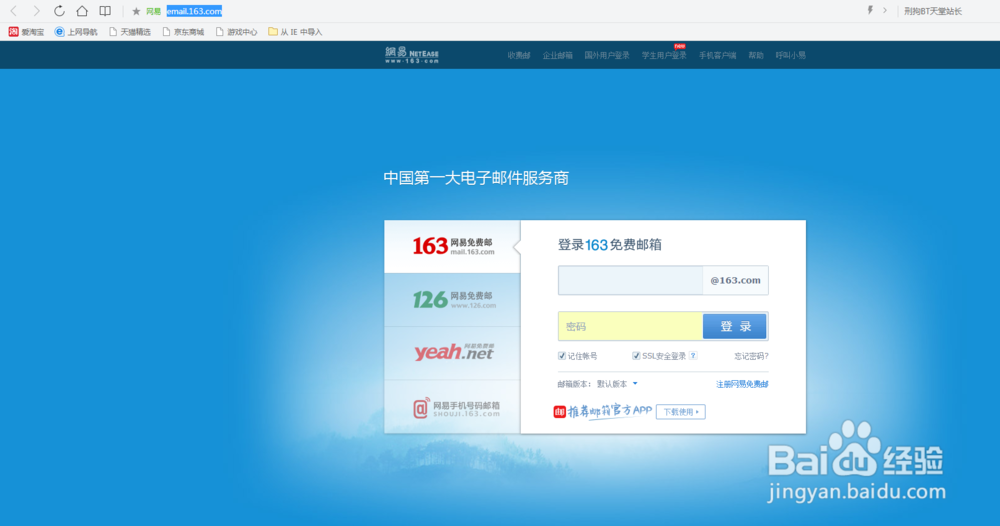Click the NetEase 163.com logo
Screen dimensions: 1000x526
[x=412, y=55]
